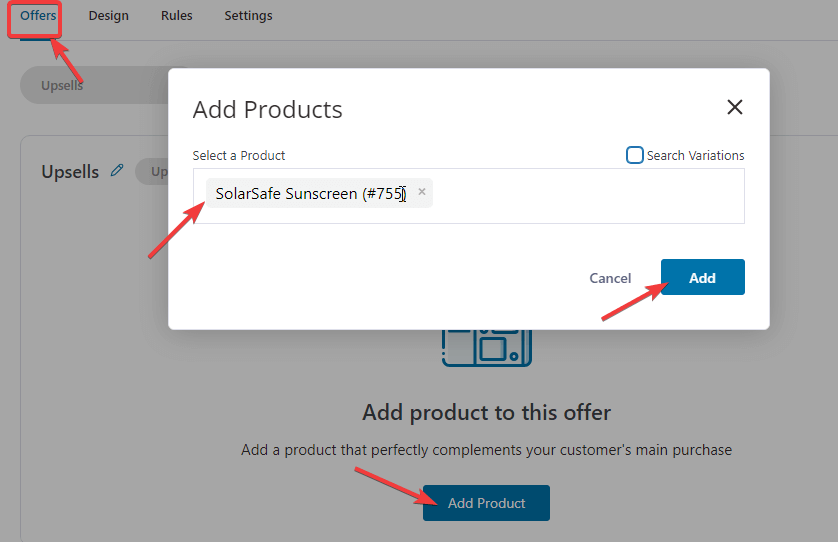Image resolution: width=838 pixels, height=542 pixels.
Task: Click the Upsells section heading
Action: pyautogui.click(x=70, y=172)
